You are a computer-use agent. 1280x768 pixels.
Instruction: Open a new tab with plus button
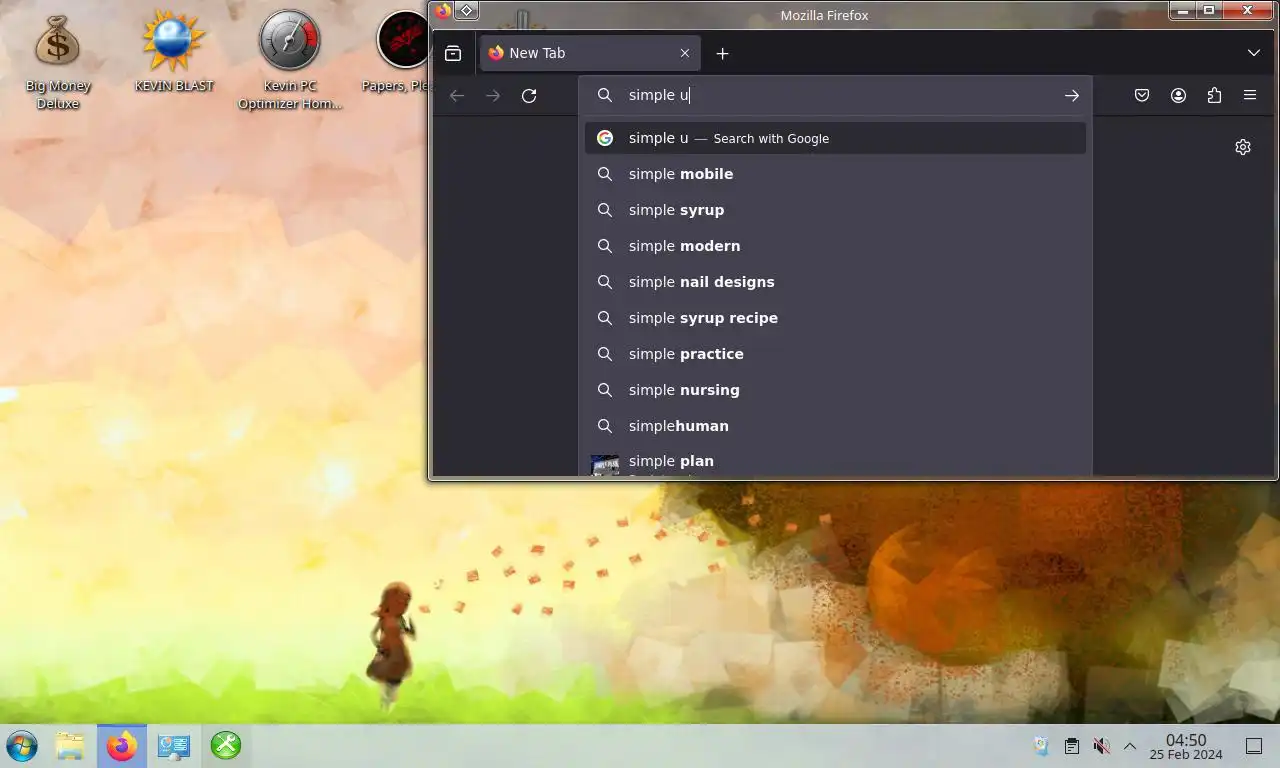(722, 53)
